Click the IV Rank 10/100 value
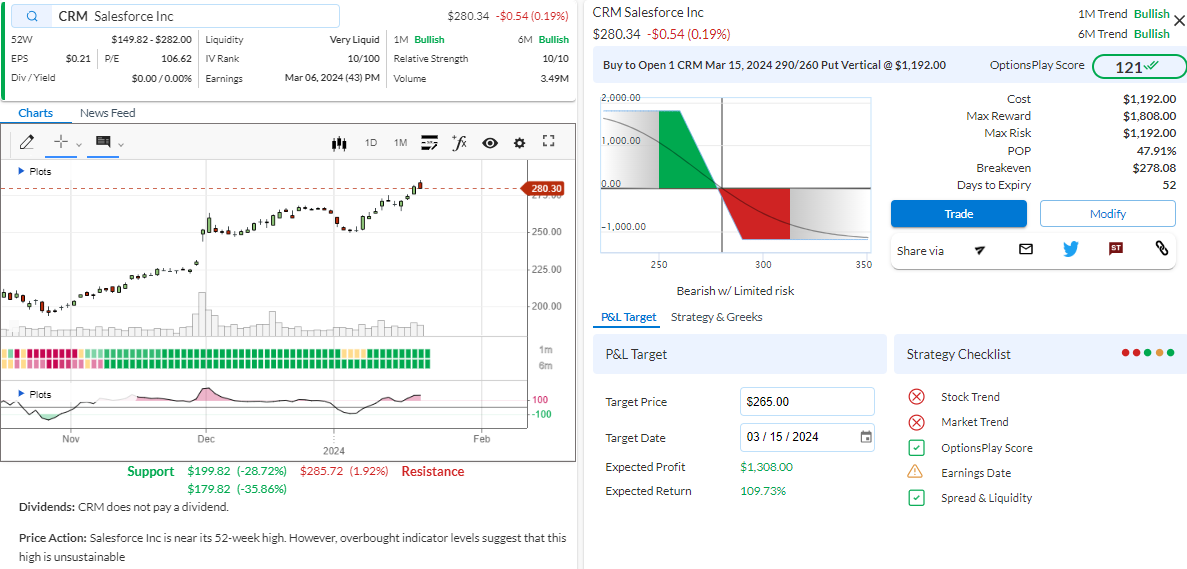Screen dimensions: 1187x569 point(363,58)
